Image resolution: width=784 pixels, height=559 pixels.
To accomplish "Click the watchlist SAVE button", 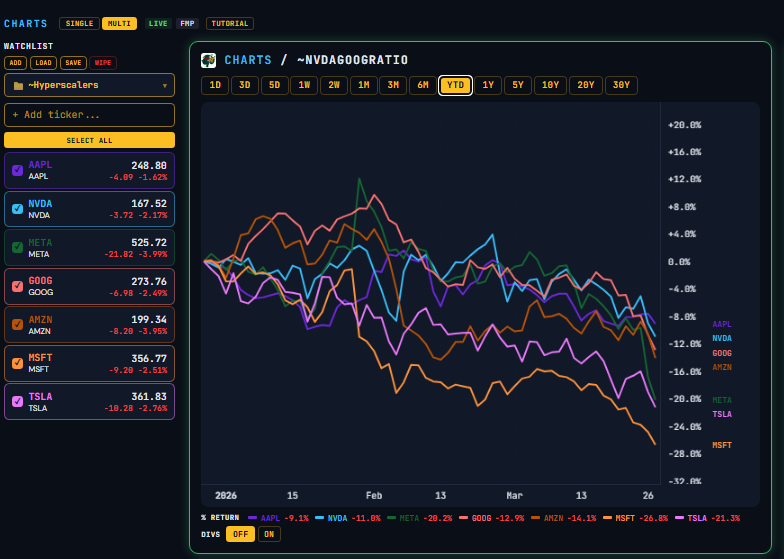I will pyautogui.click(x=73, y=63).
